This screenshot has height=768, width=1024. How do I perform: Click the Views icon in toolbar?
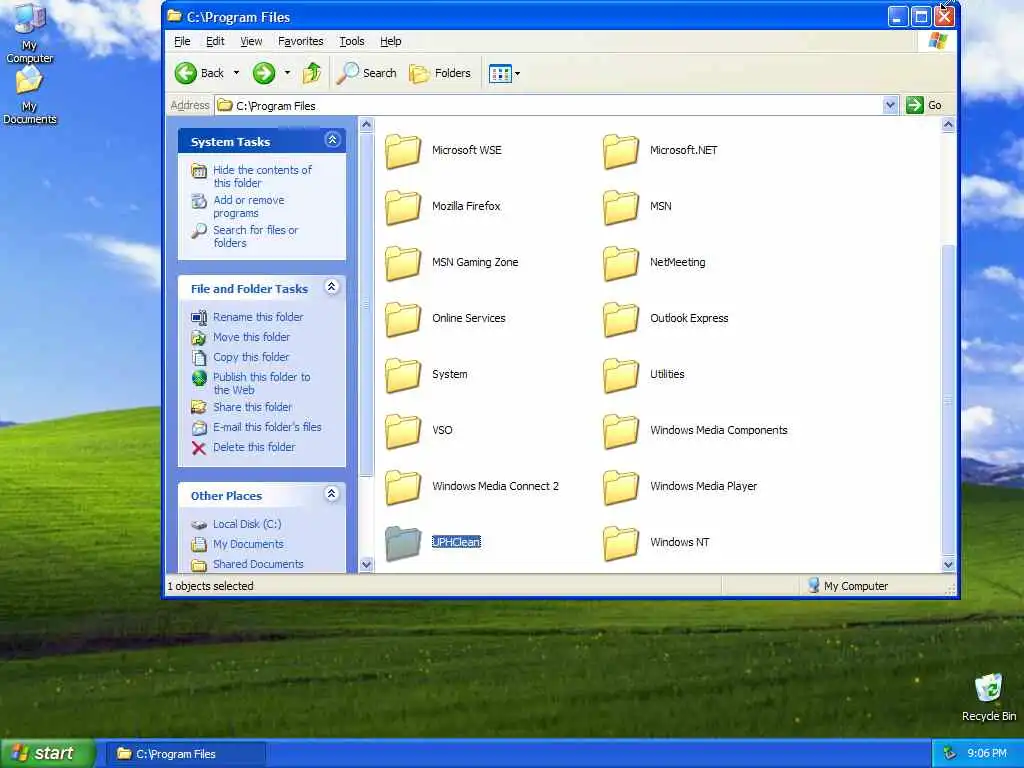tap(500, 74)
